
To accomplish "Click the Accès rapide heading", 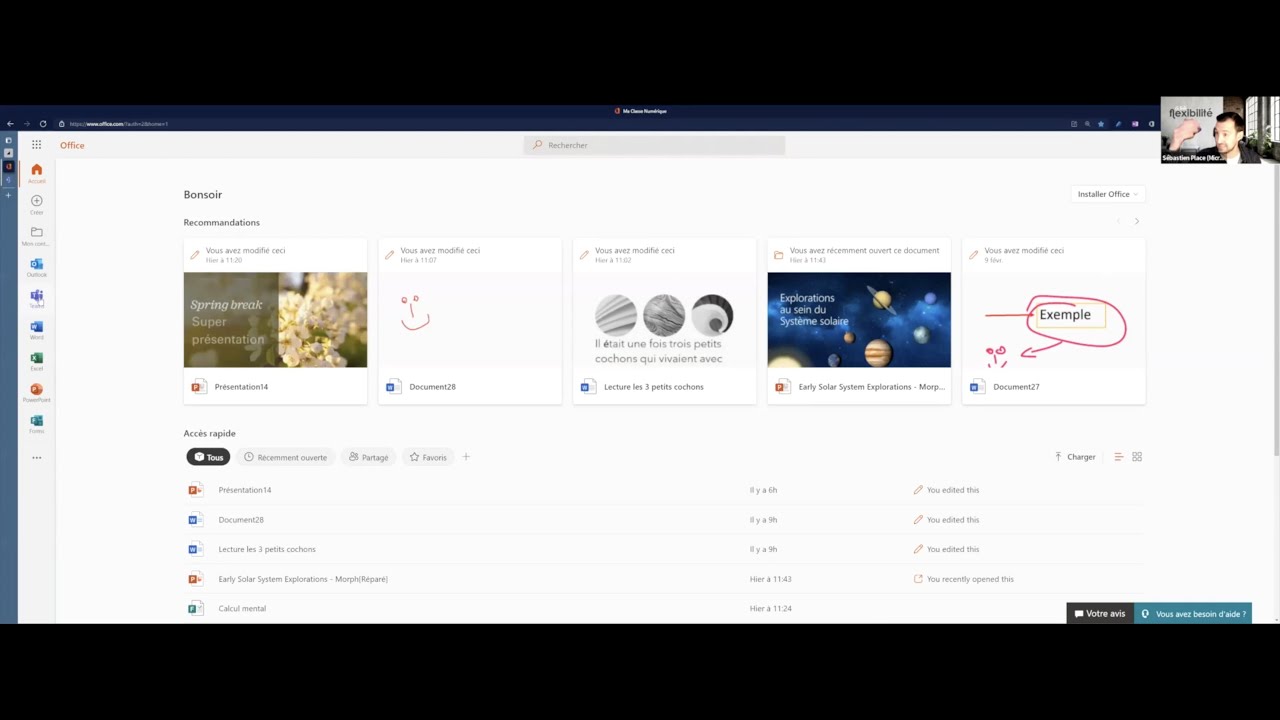I will pos(210,433).
